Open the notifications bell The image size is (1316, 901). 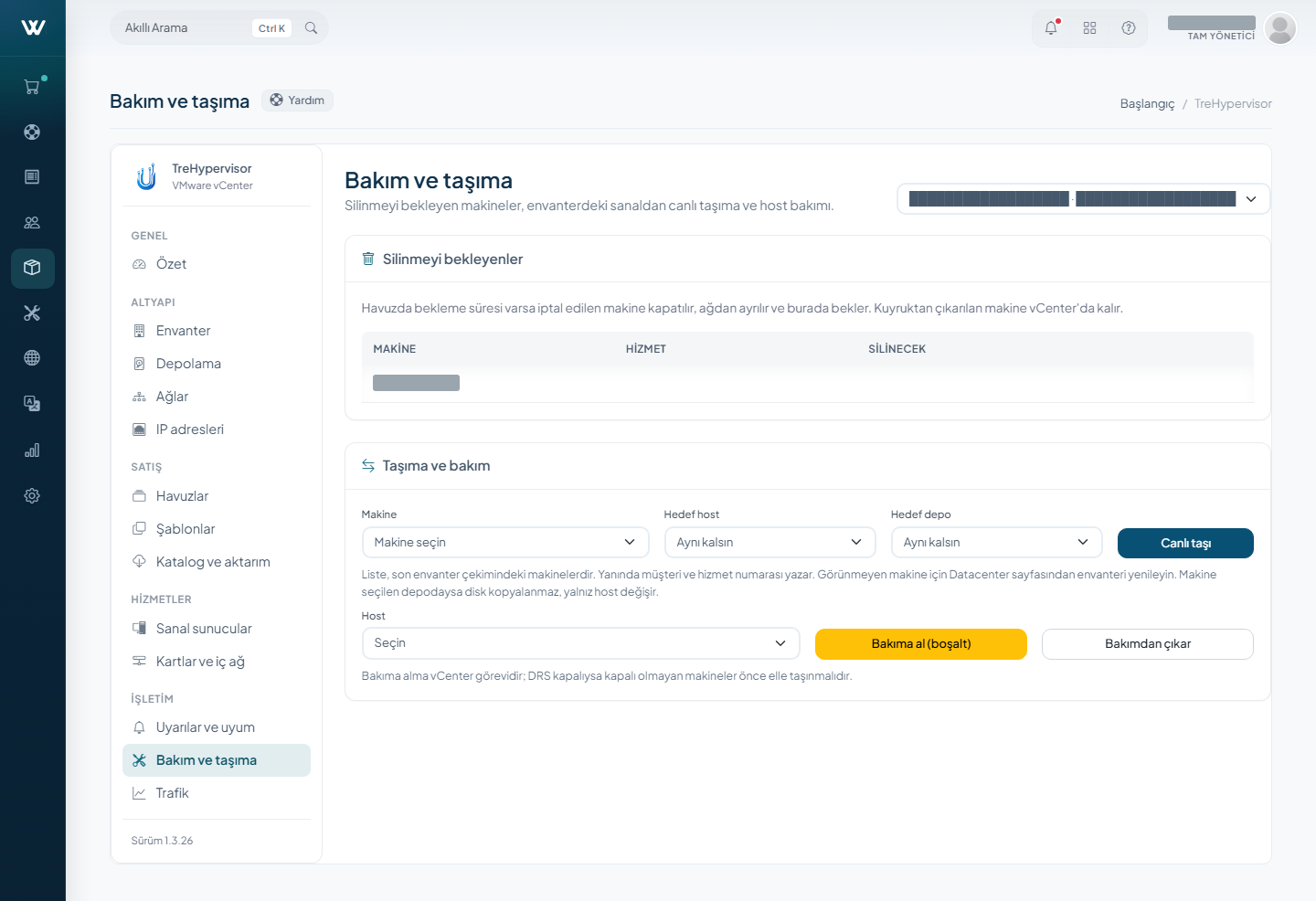1051,28
